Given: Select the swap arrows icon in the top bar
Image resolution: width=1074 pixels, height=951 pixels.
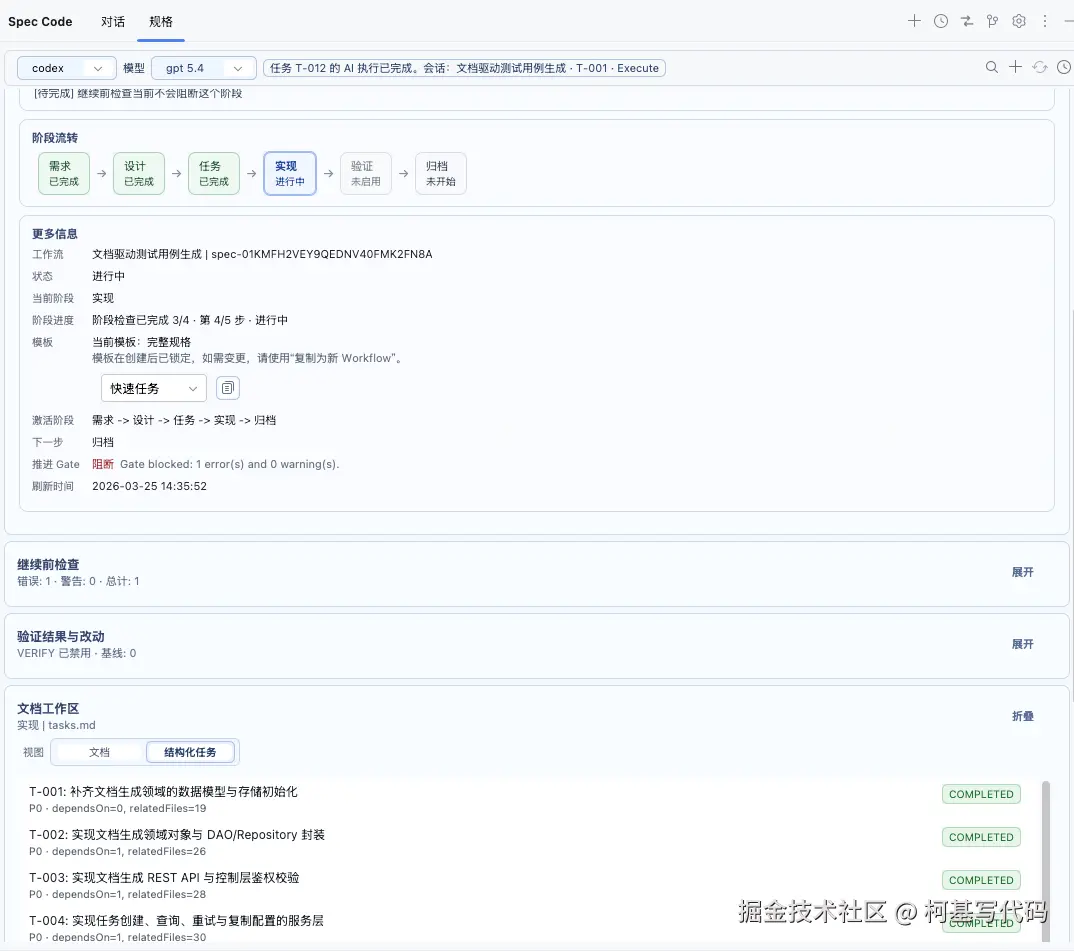Looking at the screenshot, I should pyautogui.click(x=966, y=20).
